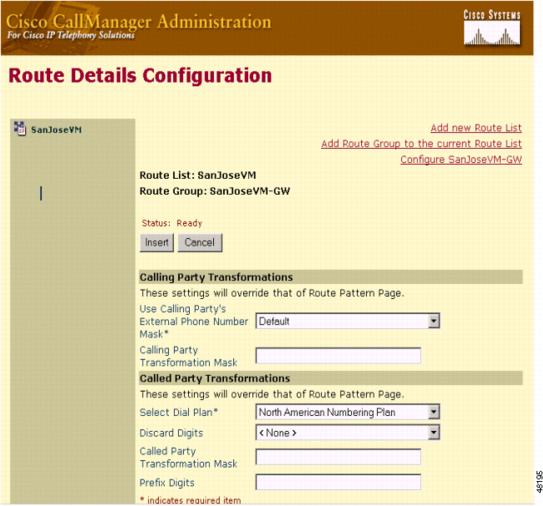
Task: Click the Select Dial Plan label
Action: pyautogui.click(x=178, y=412)
